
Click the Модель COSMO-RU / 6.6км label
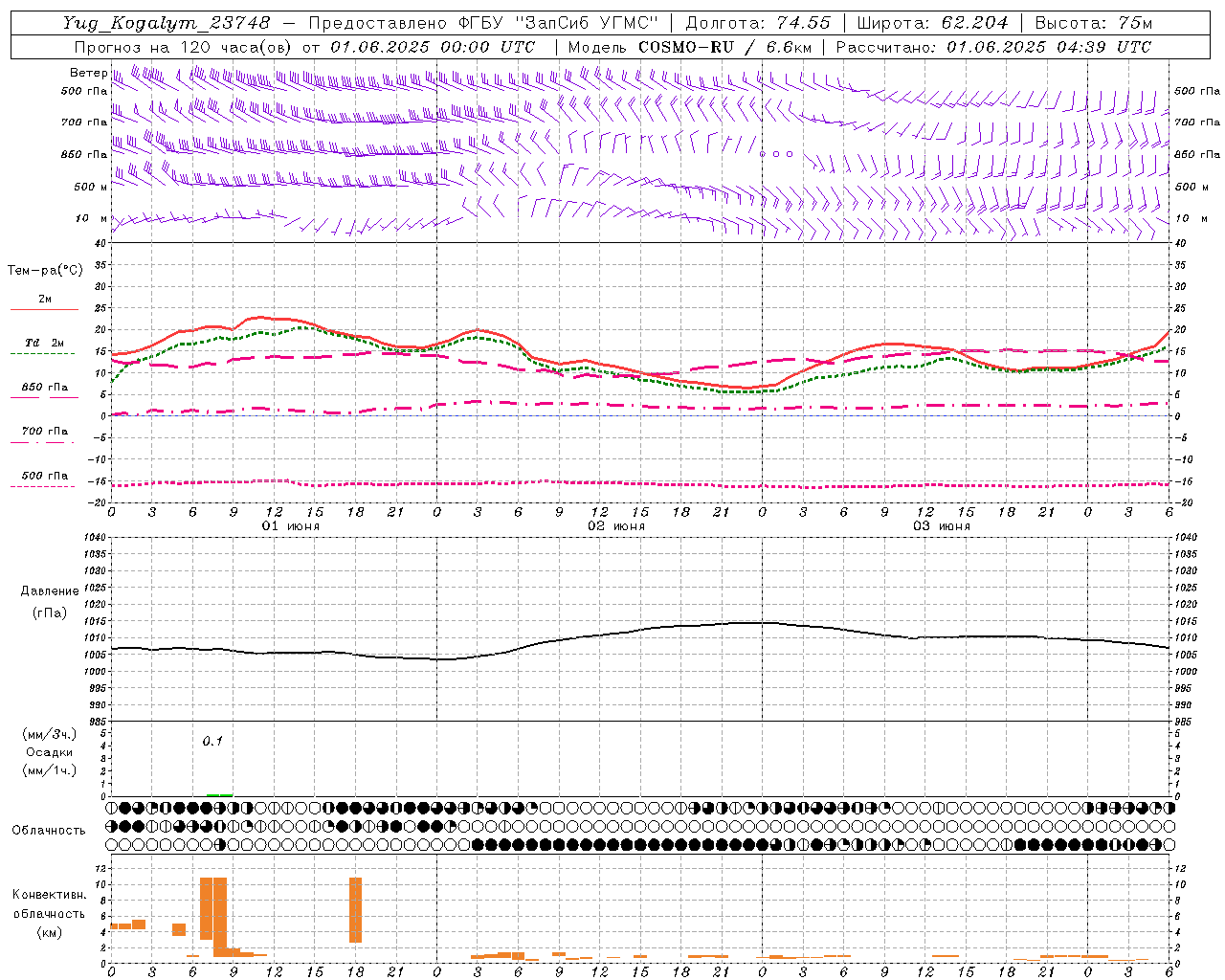click(x=690, y=47)
